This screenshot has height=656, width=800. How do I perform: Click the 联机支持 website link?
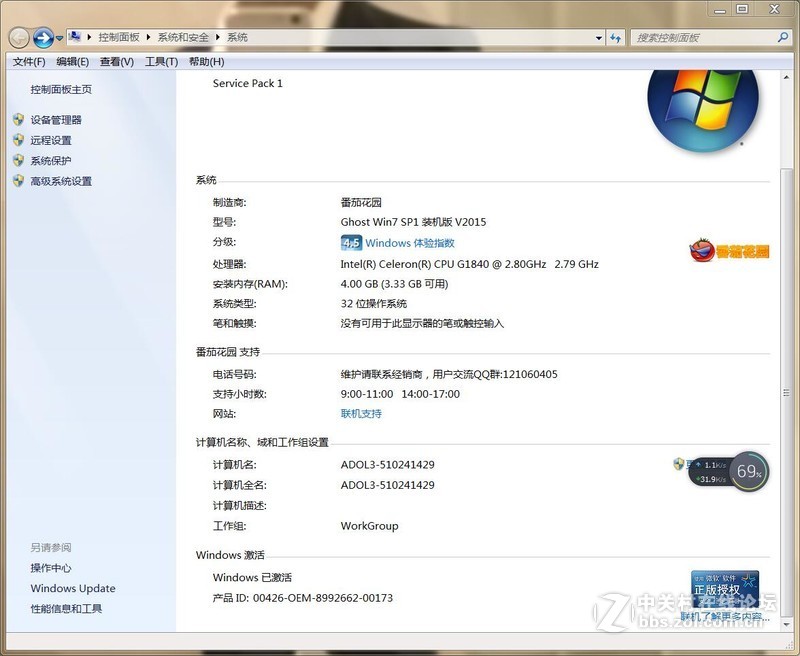coord(361,414)
